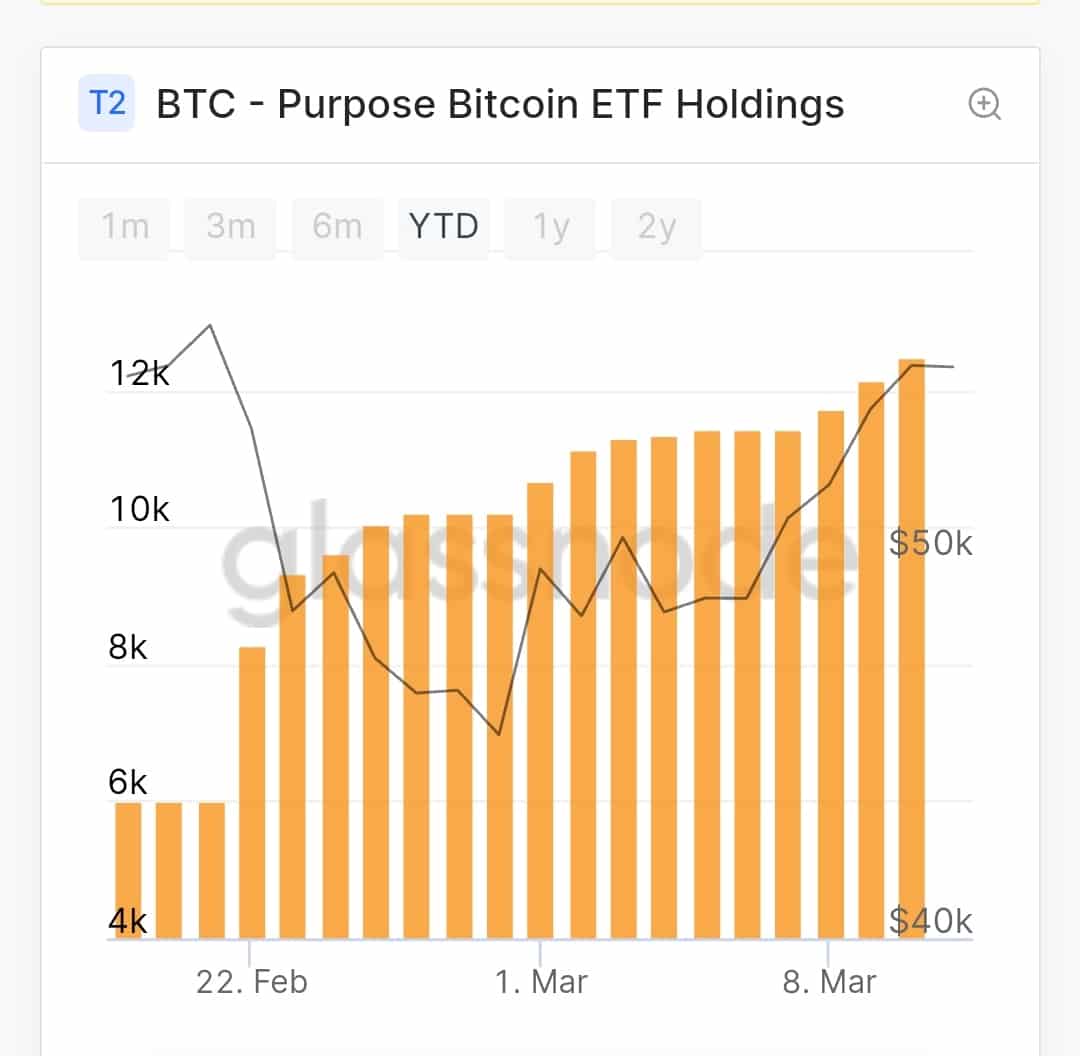
Task: Select the 1y time range
Action: click(550, 228)
